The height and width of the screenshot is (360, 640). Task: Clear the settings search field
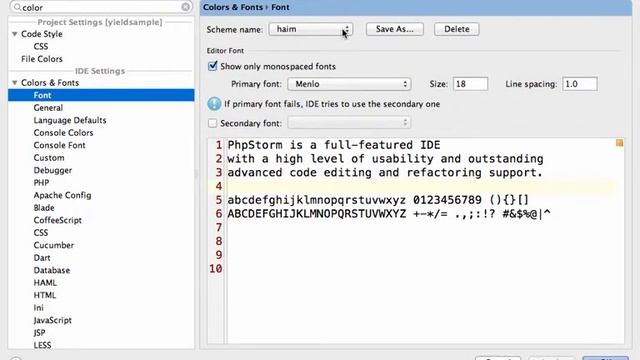[x=185, y=7]
